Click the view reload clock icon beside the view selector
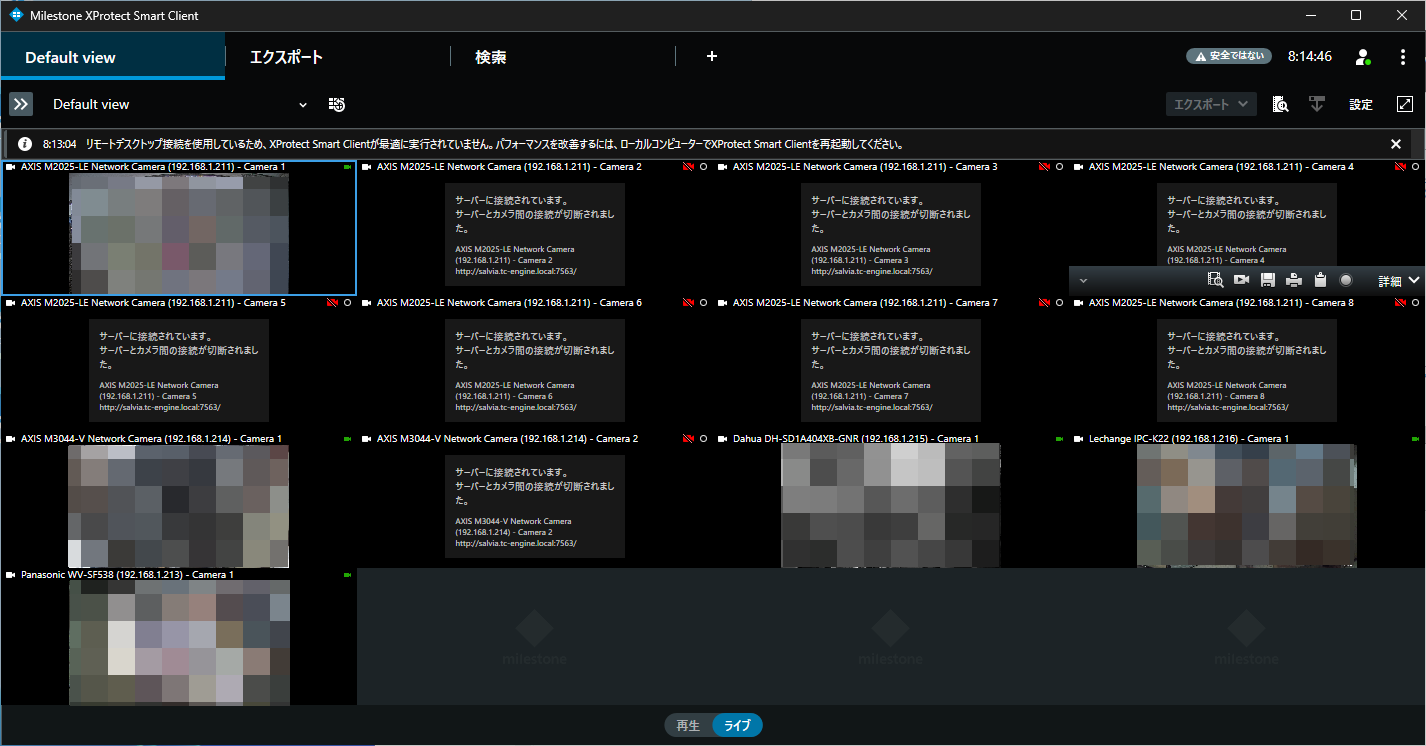The image size is (1426, 746). coord(337,104)
